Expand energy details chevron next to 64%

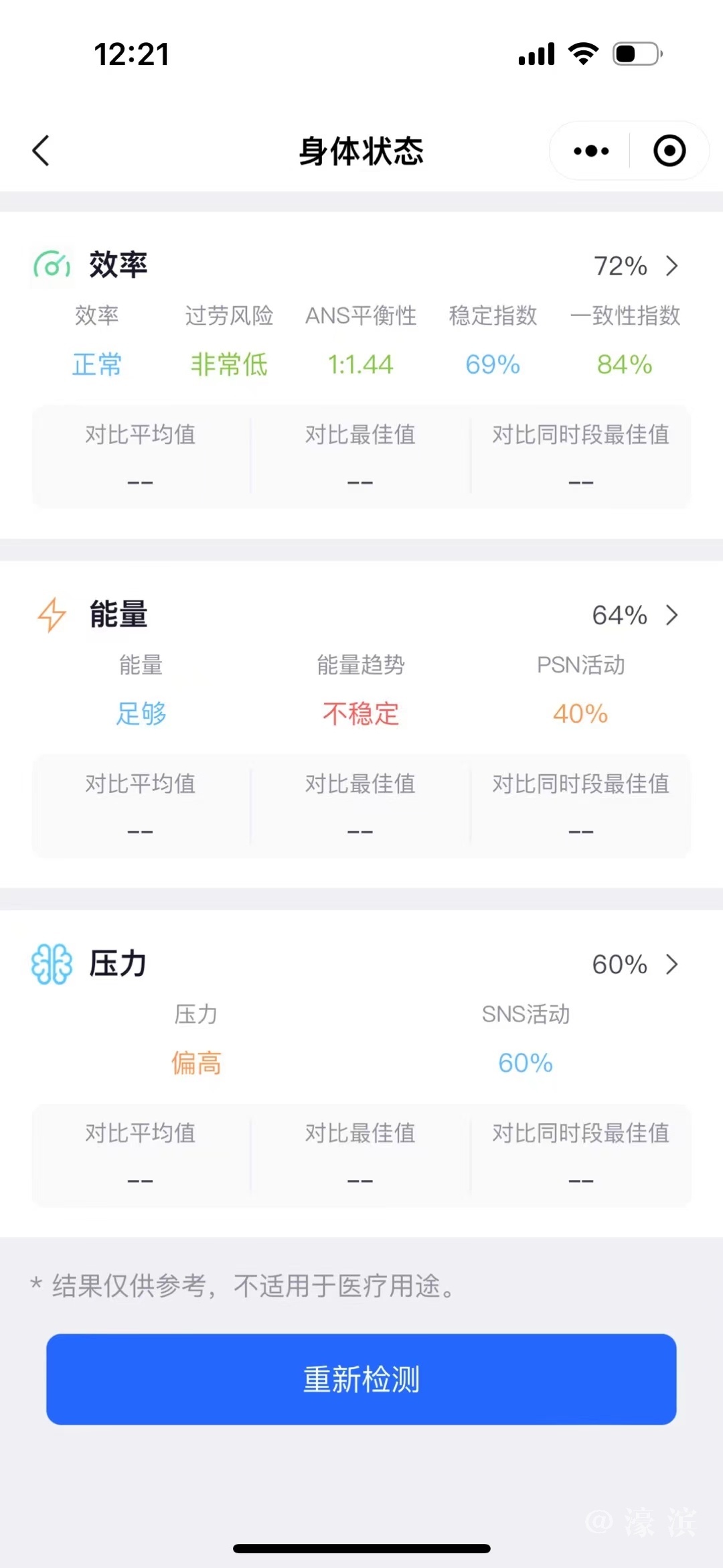tap(671, 615)
